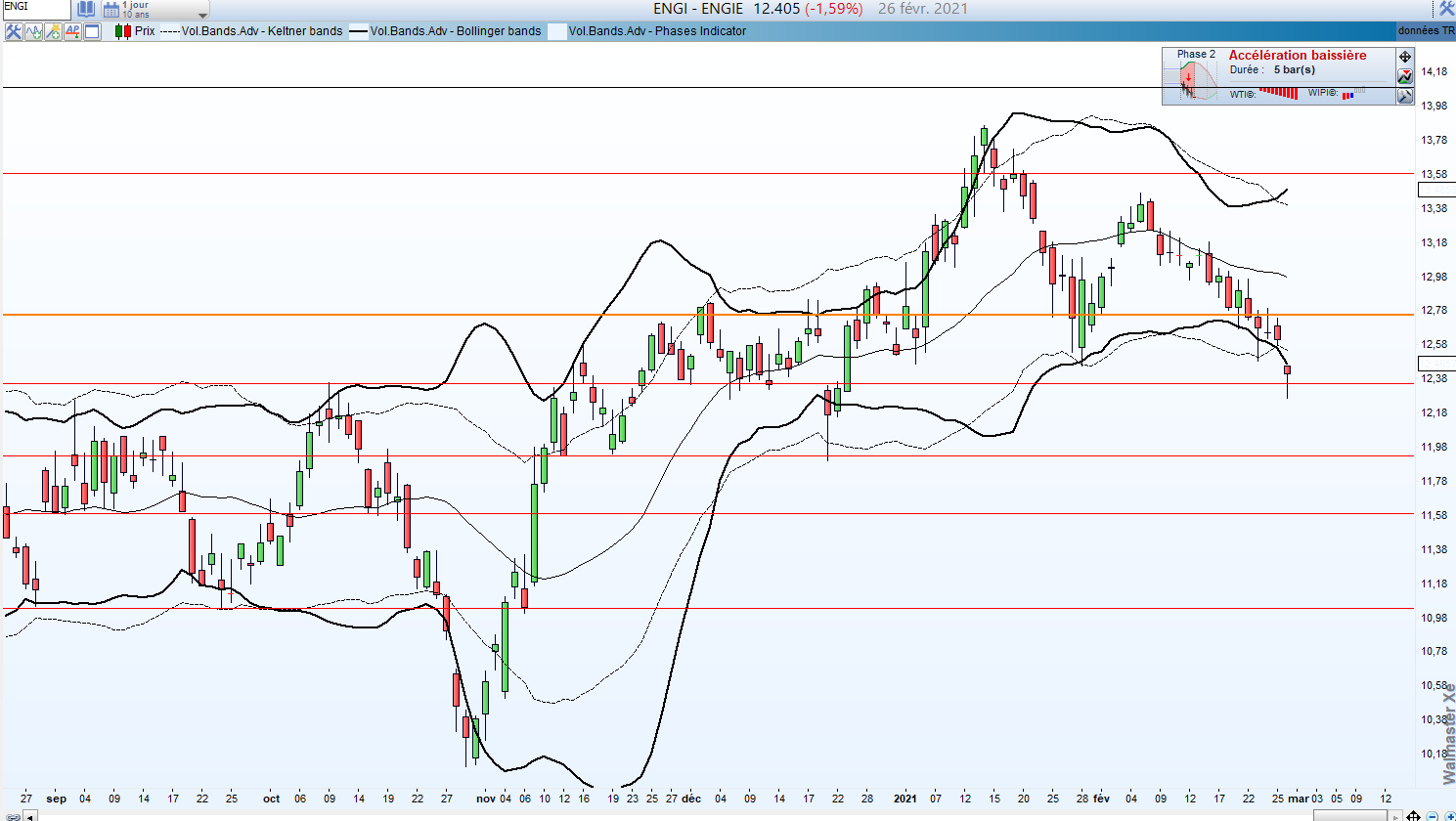This screenshot has width=1456, height=821.
Task: Open hammer settings icon in phase panel
Action: tap(1405, 96)
